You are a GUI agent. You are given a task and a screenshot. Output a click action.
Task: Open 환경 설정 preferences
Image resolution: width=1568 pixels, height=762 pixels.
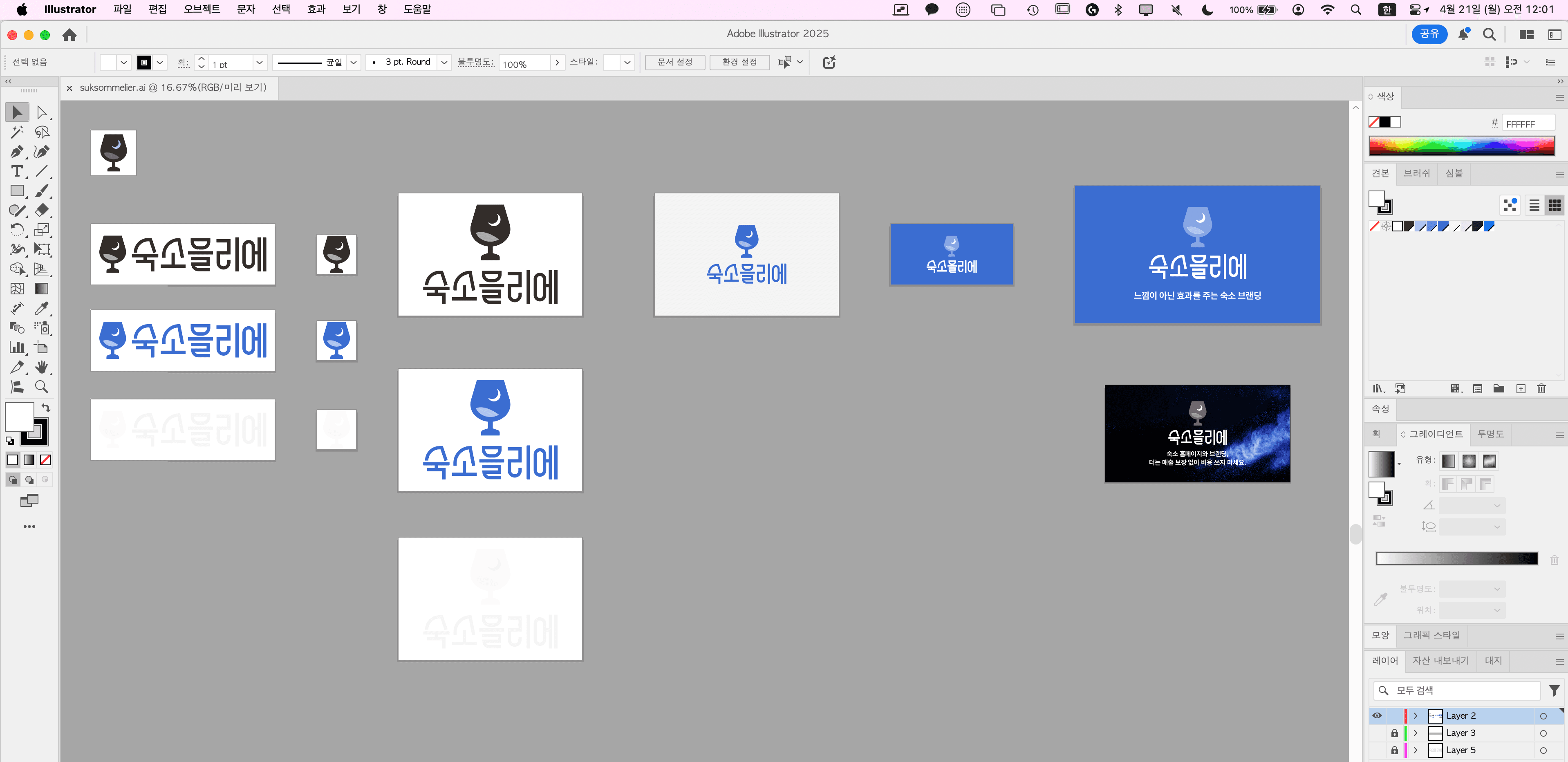click(739, 62)
